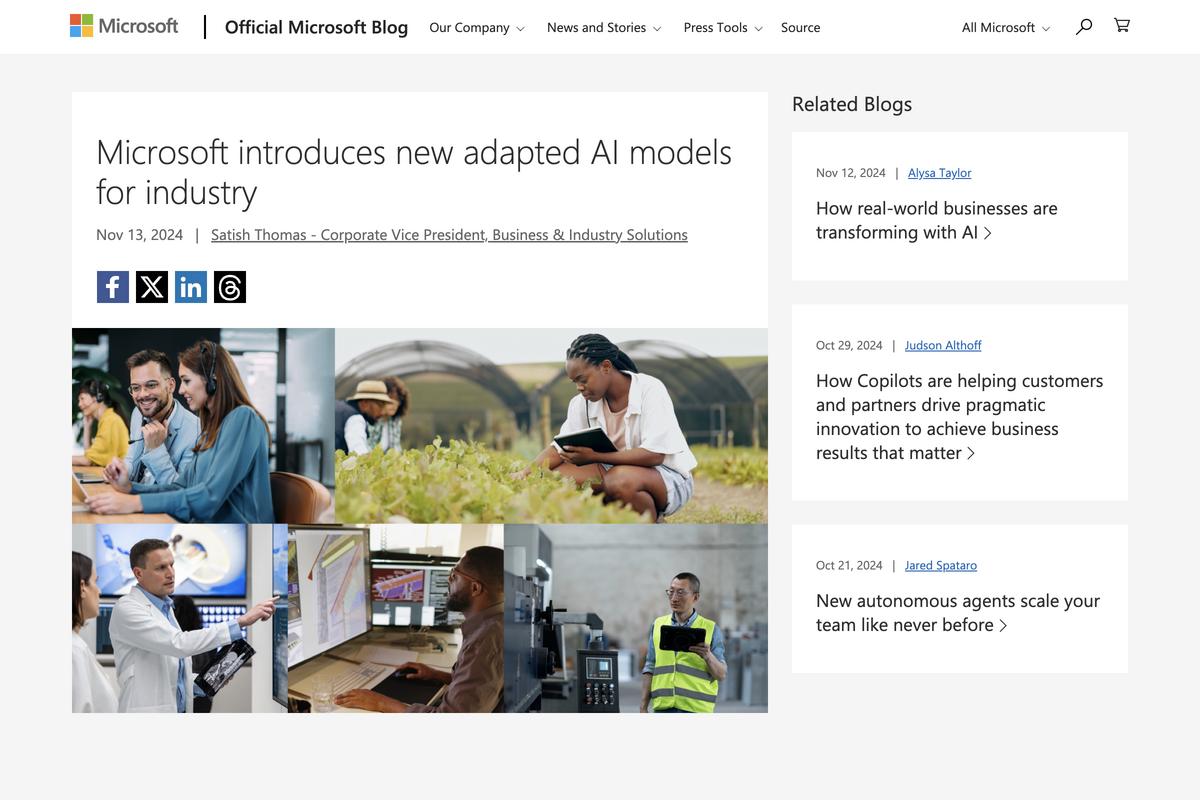The image size is (1200, 800).
Task: Read 'New autonomous agents scale your team' article
Action: pyautogui.click(x=958, y=612)
